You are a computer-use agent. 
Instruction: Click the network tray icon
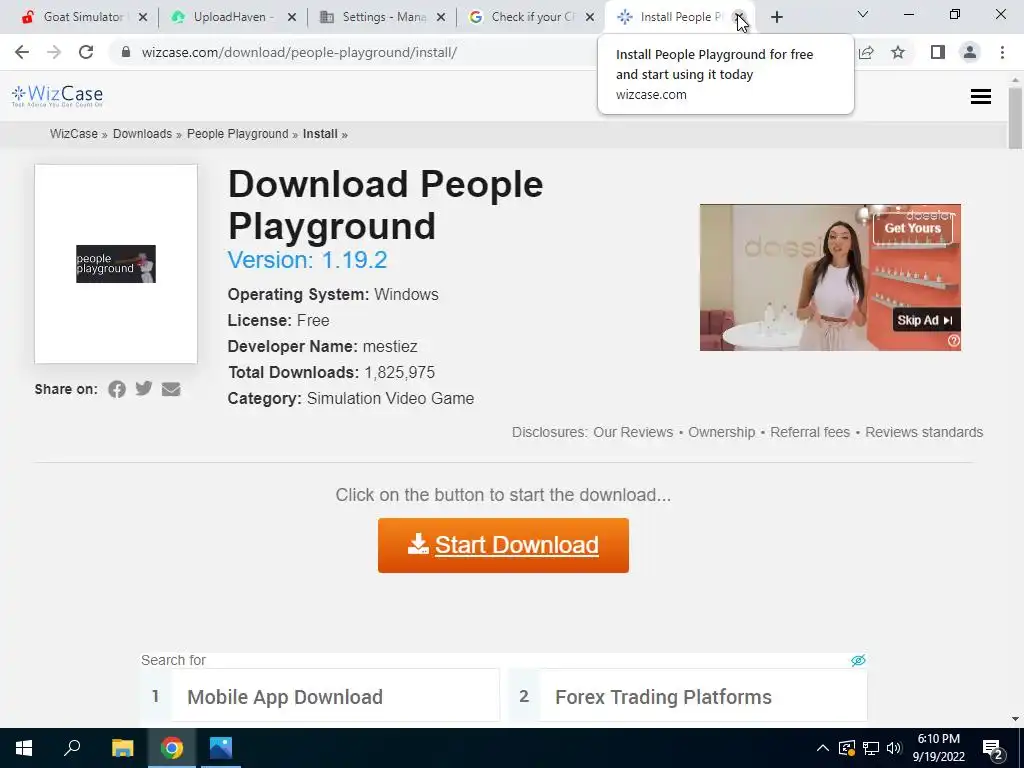(x=871, y=748)
